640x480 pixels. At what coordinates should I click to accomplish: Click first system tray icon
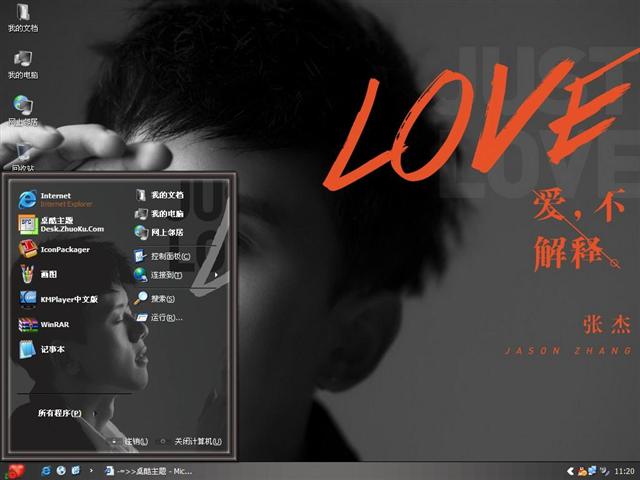pos(582,471)
